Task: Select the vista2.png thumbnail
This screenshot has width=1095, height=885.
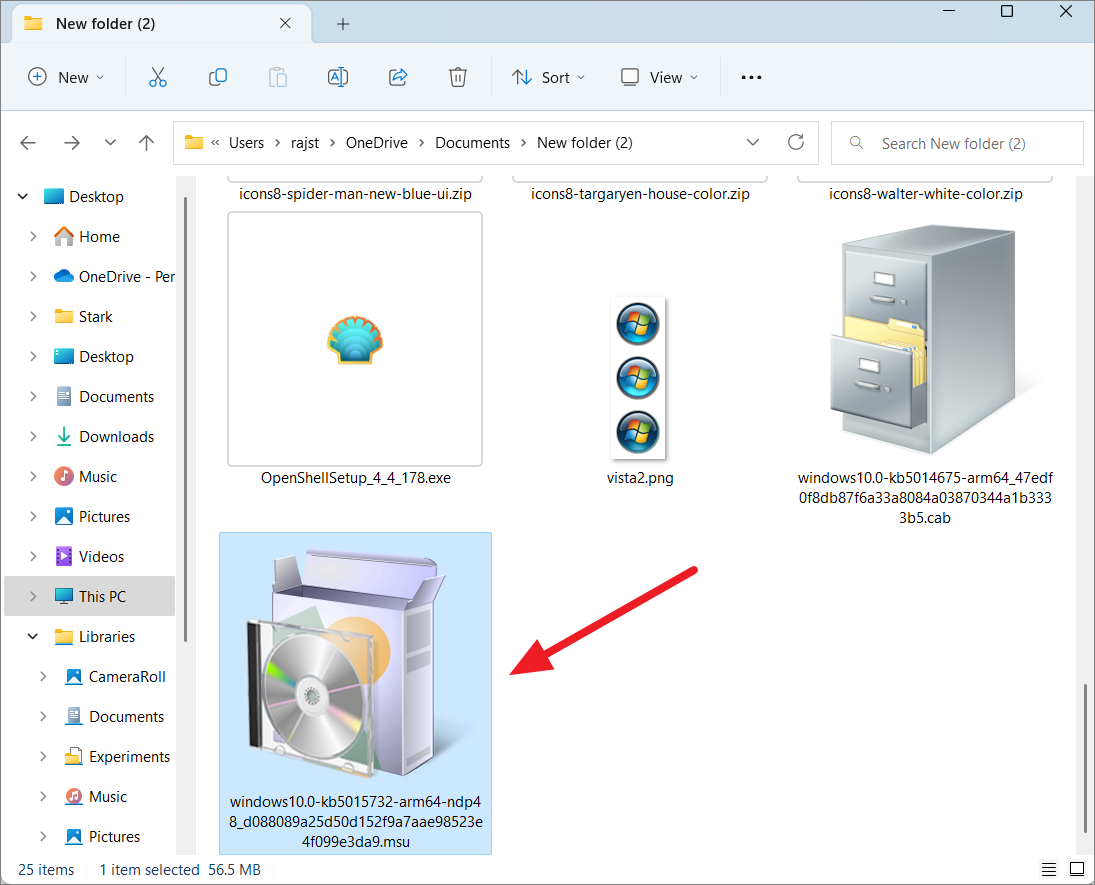Action: (x=638, y=378)
